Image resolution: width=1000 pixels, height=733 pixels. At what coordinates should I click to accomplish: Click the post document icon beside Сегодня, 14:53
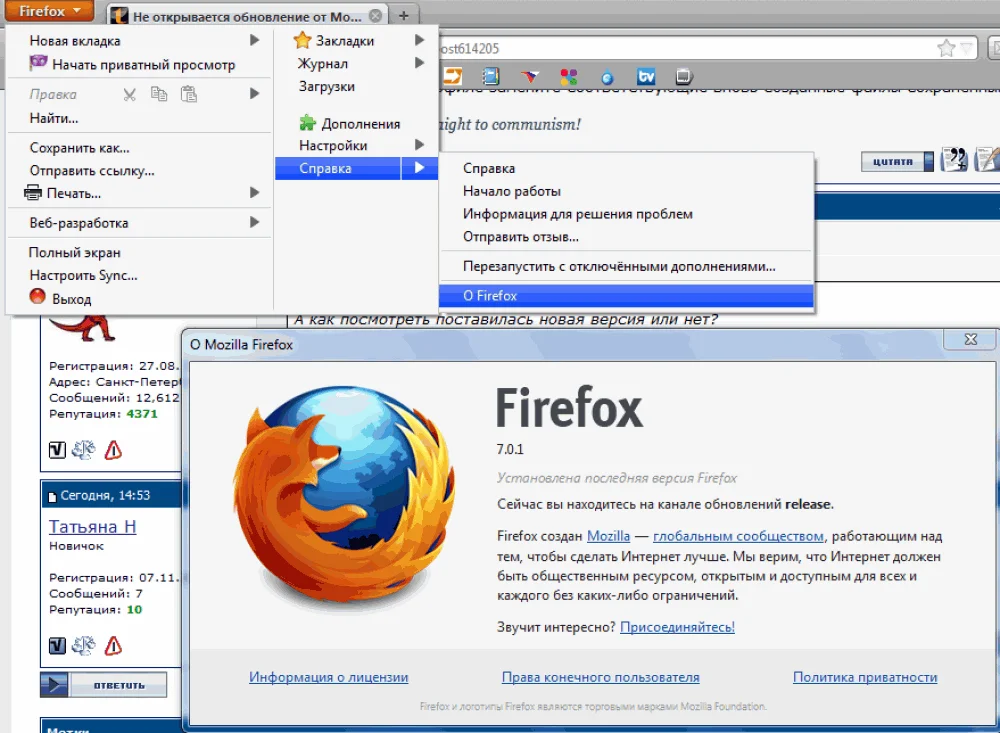click(52, 496)
